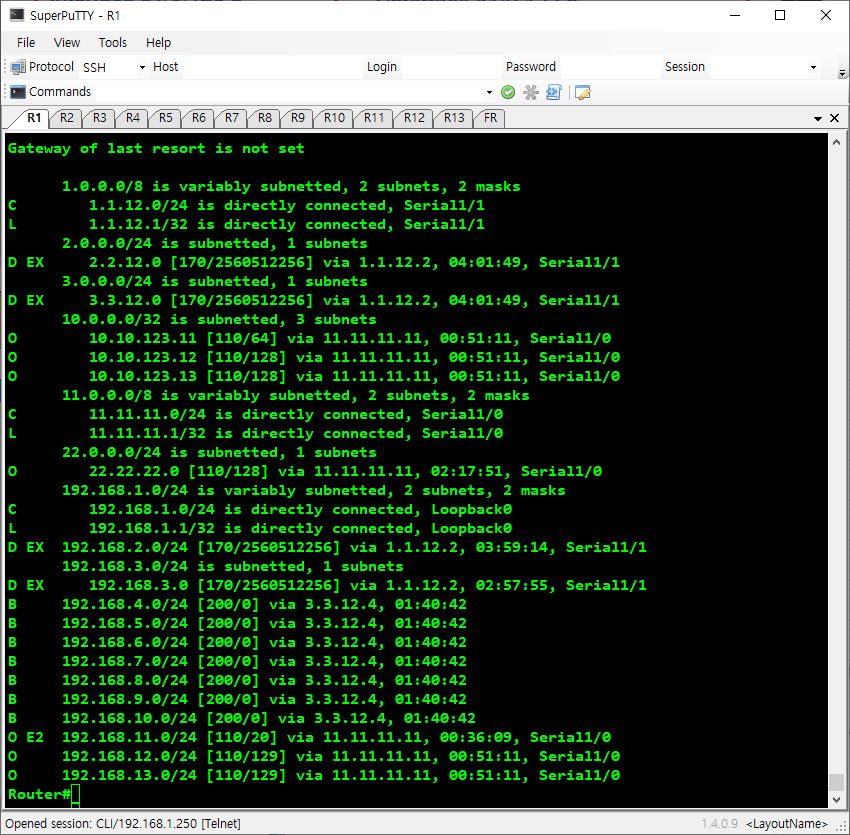Focus the Password input field

point(609,67)
